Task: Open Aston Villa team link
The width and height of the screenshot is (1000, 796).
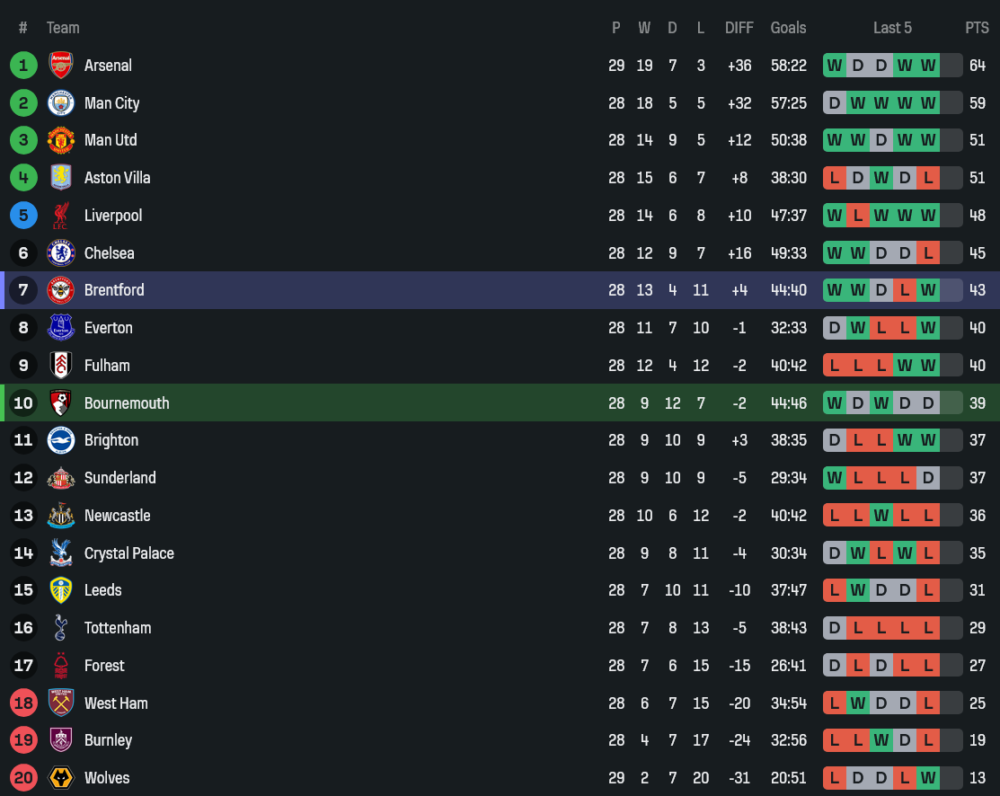Action: 117,178
